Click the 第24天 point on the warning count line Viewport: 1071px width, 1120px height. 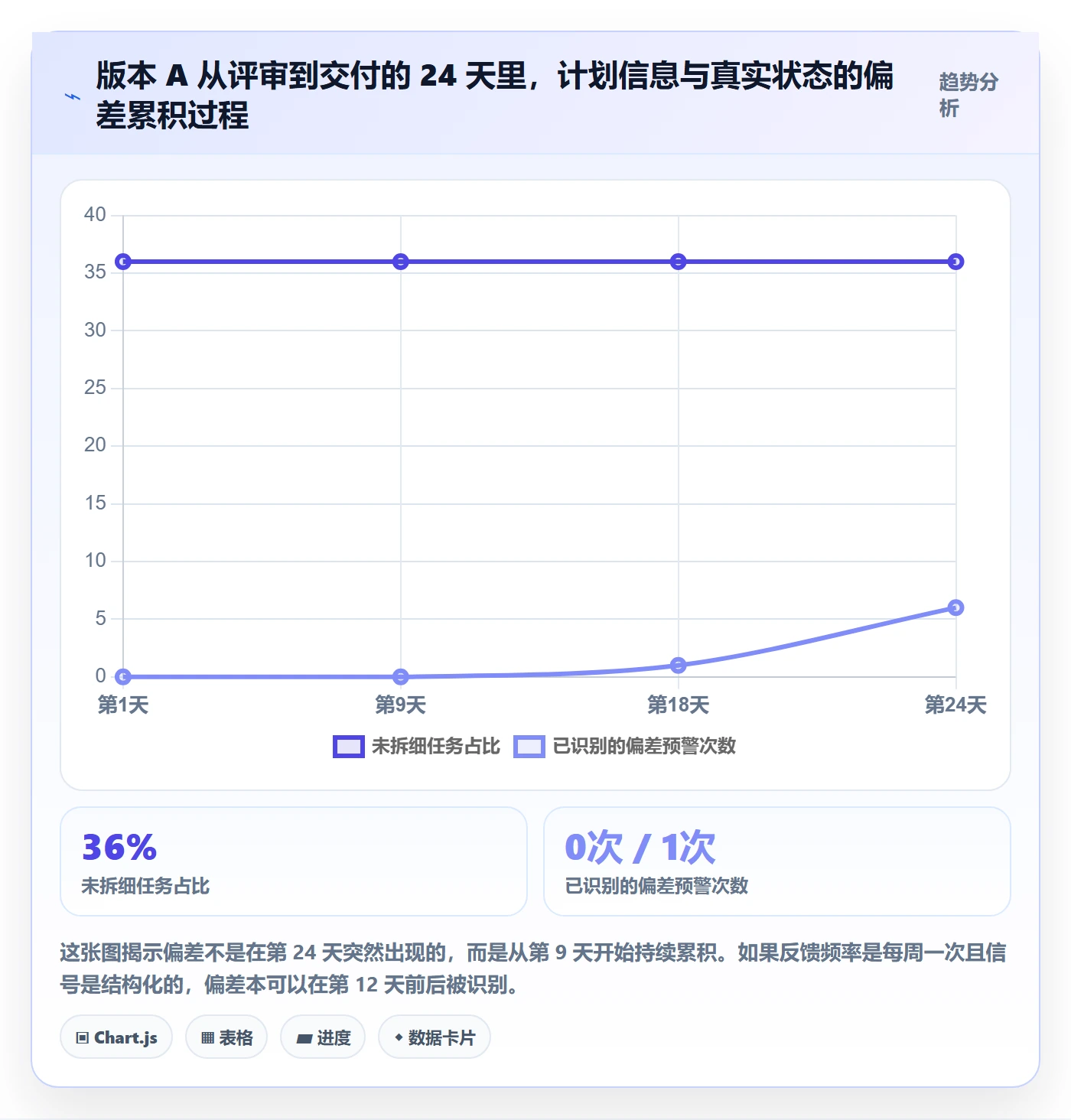point(955,607)
